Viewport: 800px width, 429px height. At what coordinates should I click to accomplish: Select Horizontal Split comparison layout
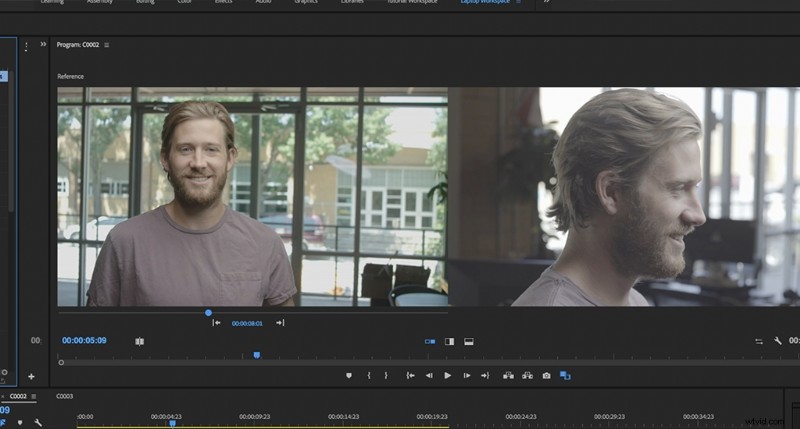pyautogui.click(x=469, y=341)
